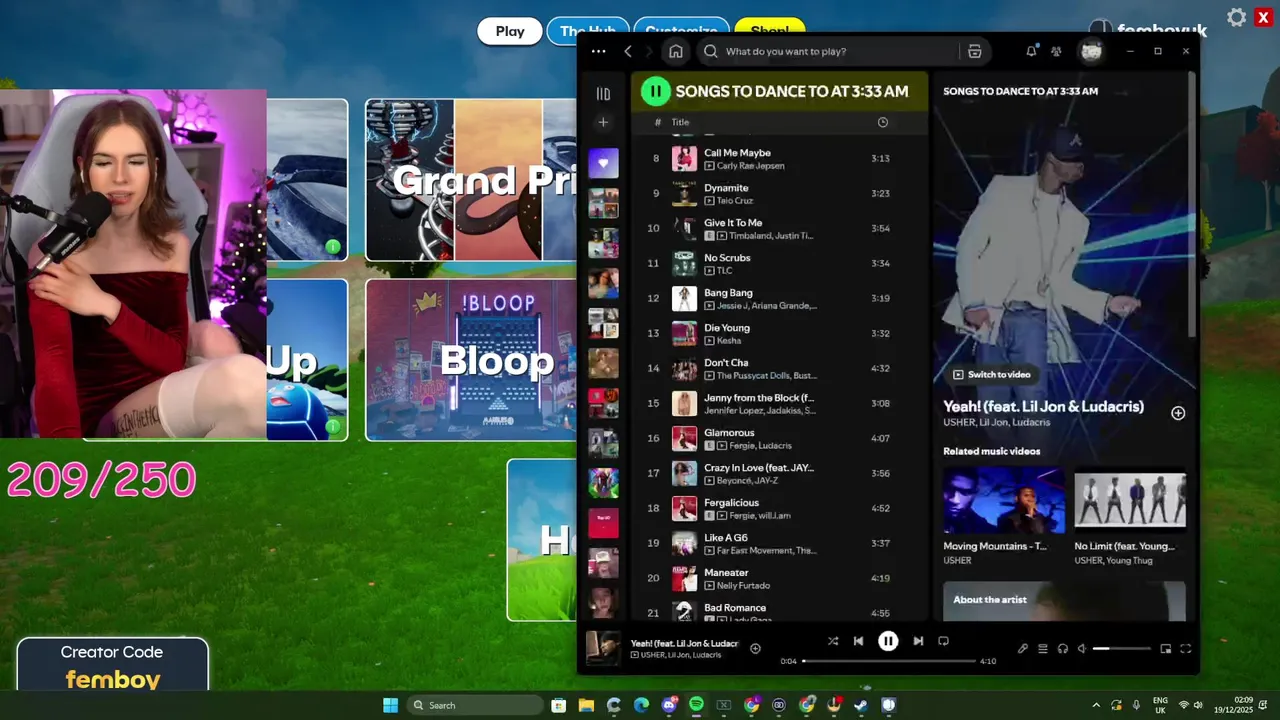Viewport: 1280px width, 720px height.
Task: Select Play tab in game menu
Action: 510,31
